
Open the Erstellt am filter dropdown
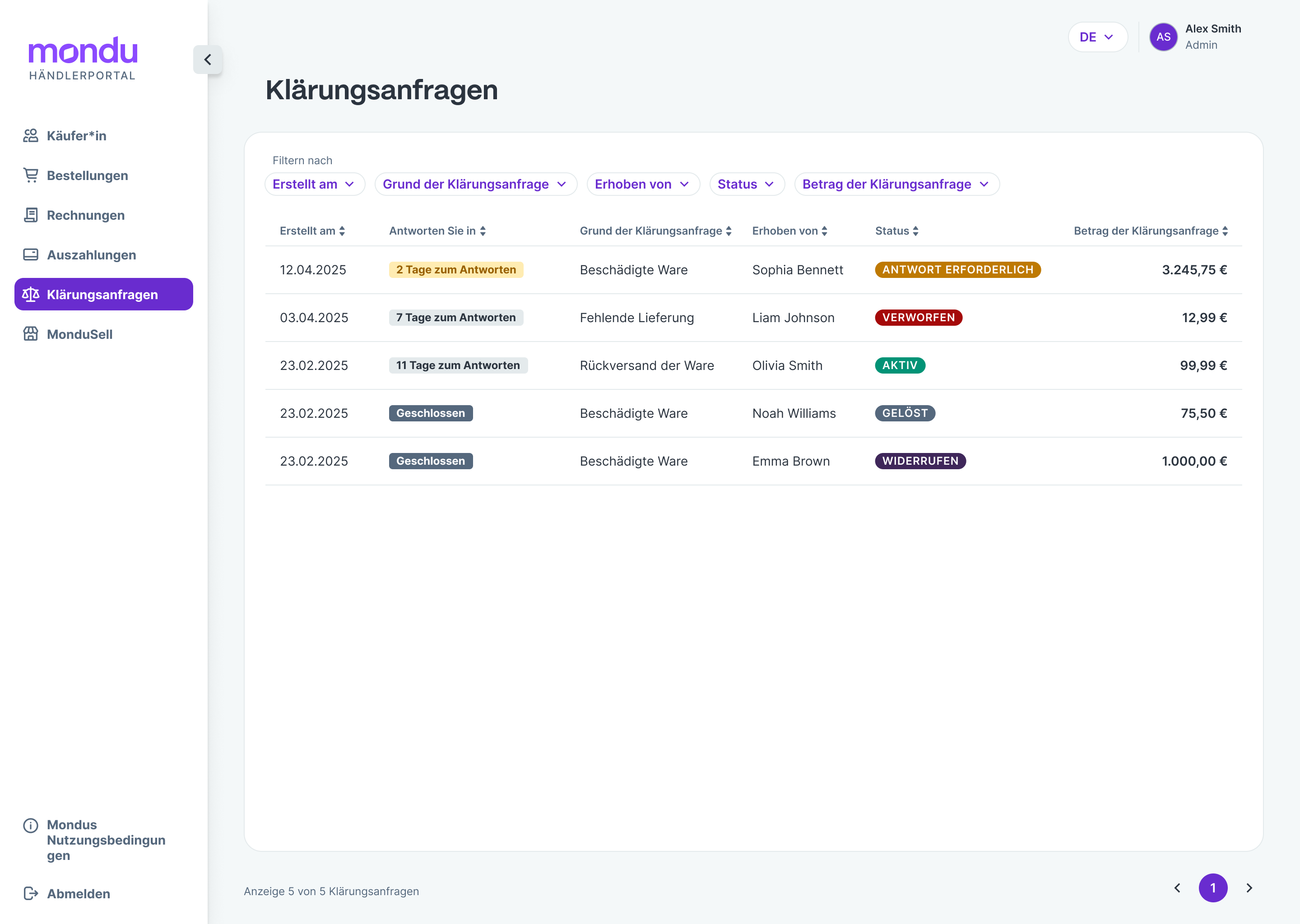point(314,185)
